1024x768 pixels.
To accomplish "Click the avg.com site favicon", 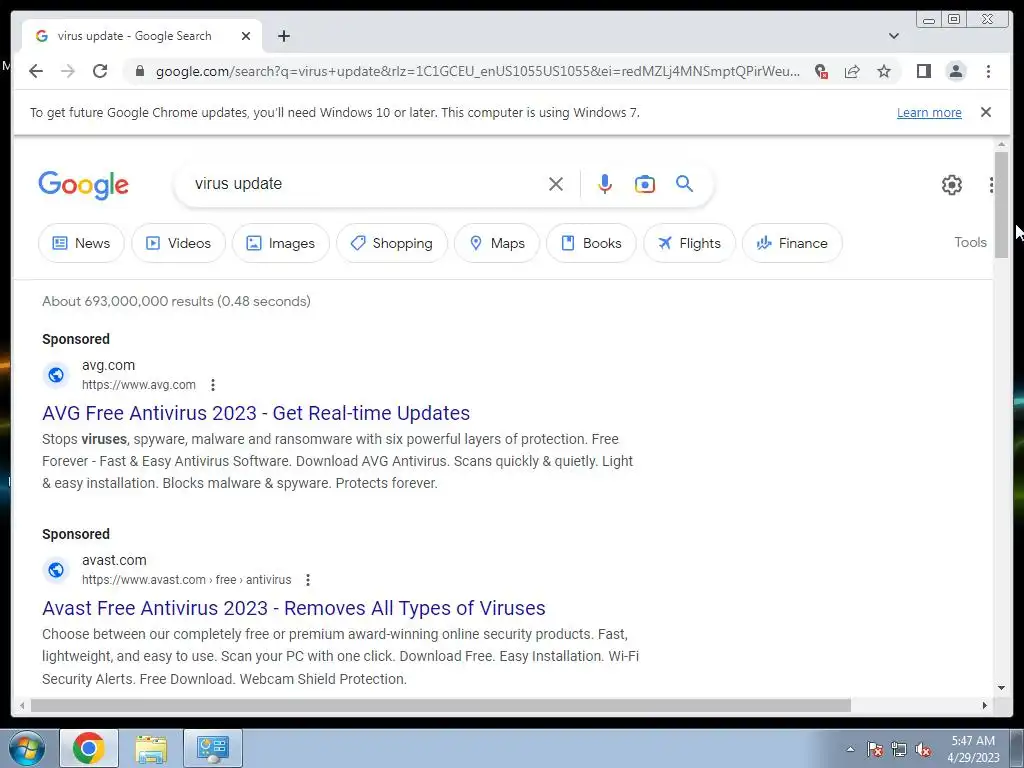I will point(56,375).
